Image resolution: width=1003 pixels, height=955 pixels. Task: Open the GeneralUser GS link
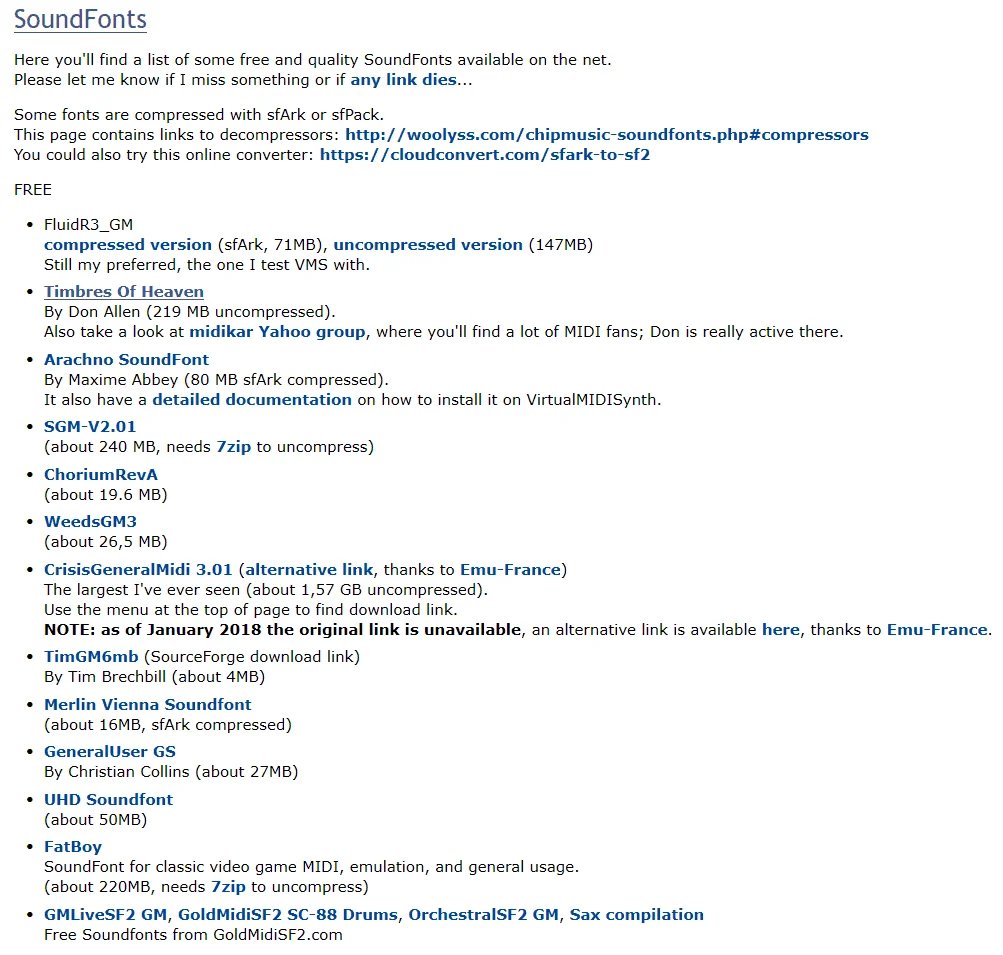(x=110, y=752)
